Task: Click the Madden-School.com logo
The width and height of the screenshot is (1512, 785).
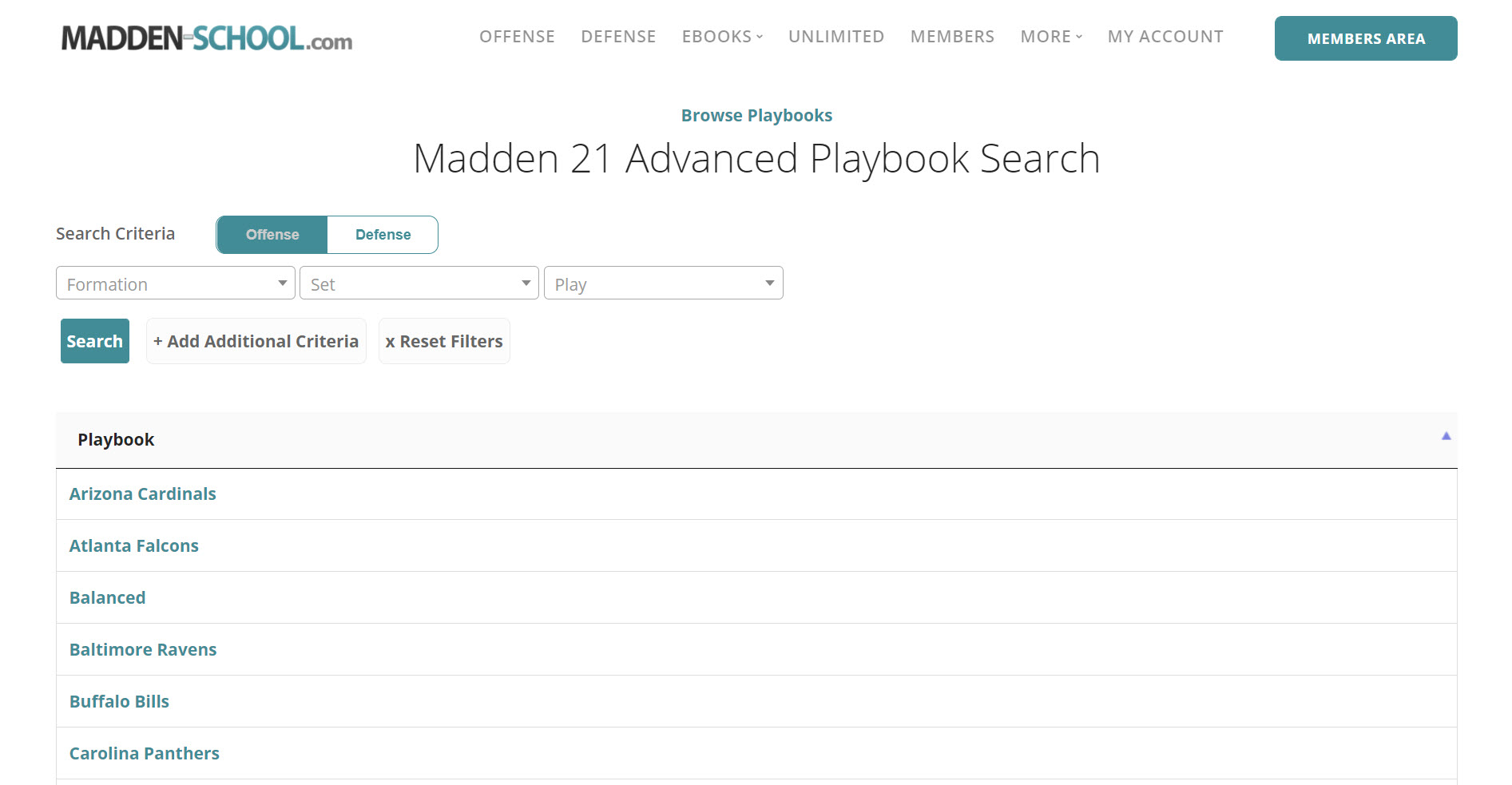Action: [x=207, y=38]
